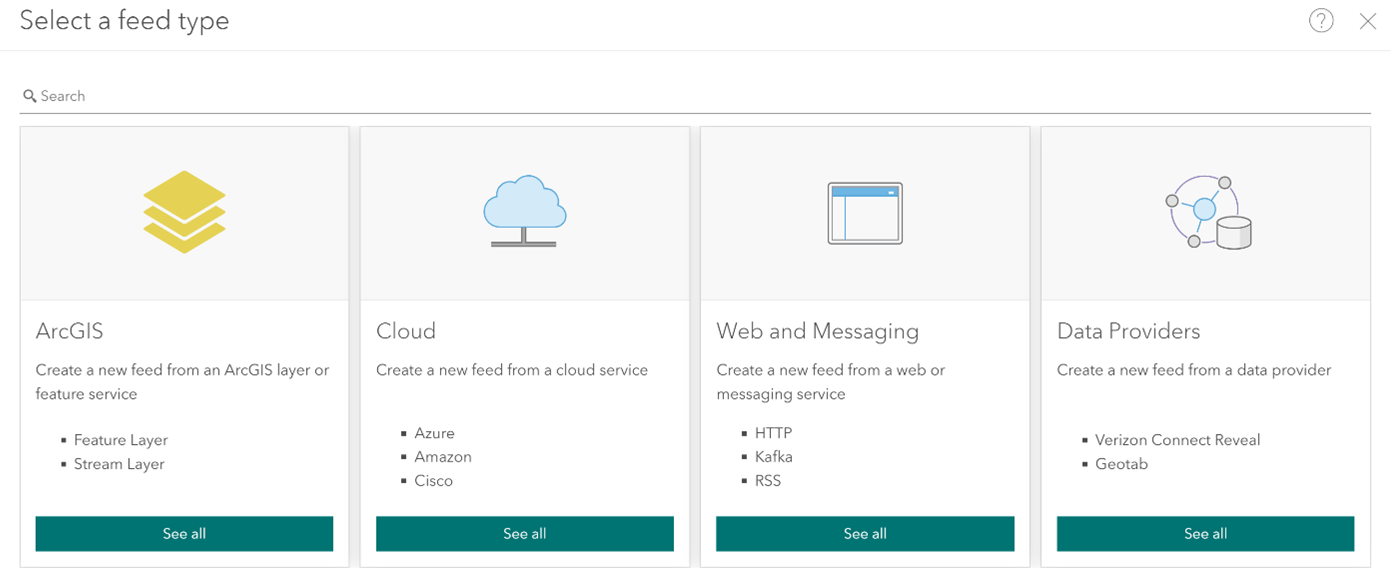Click the Select a feed type heading
This screenshot has height=577, width=1391.
point(125,21)
